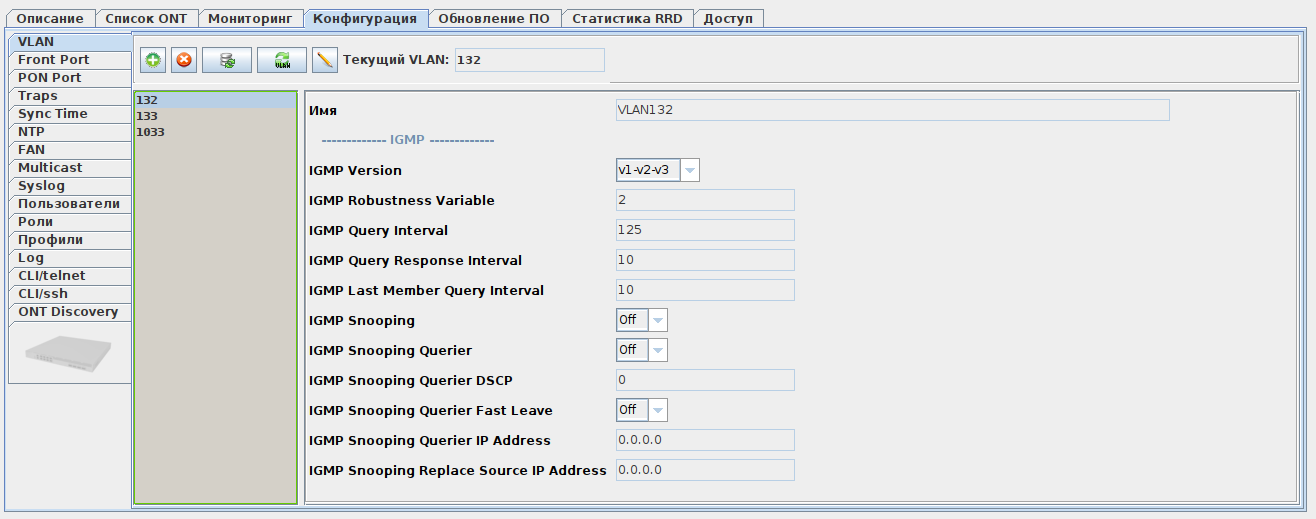1316x519 pixels.
Task: Click IGMP Snooping Querier IP Address field
Action: pos(705,440)
